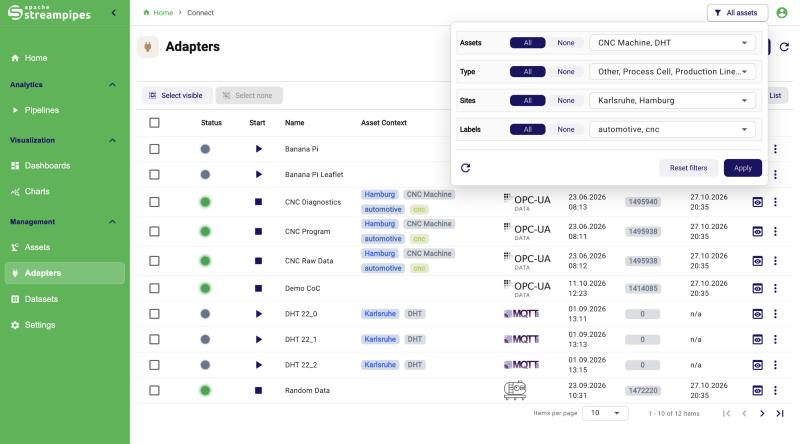
Task: Check the CNC Program row checkbox
Action: [154, 232]
